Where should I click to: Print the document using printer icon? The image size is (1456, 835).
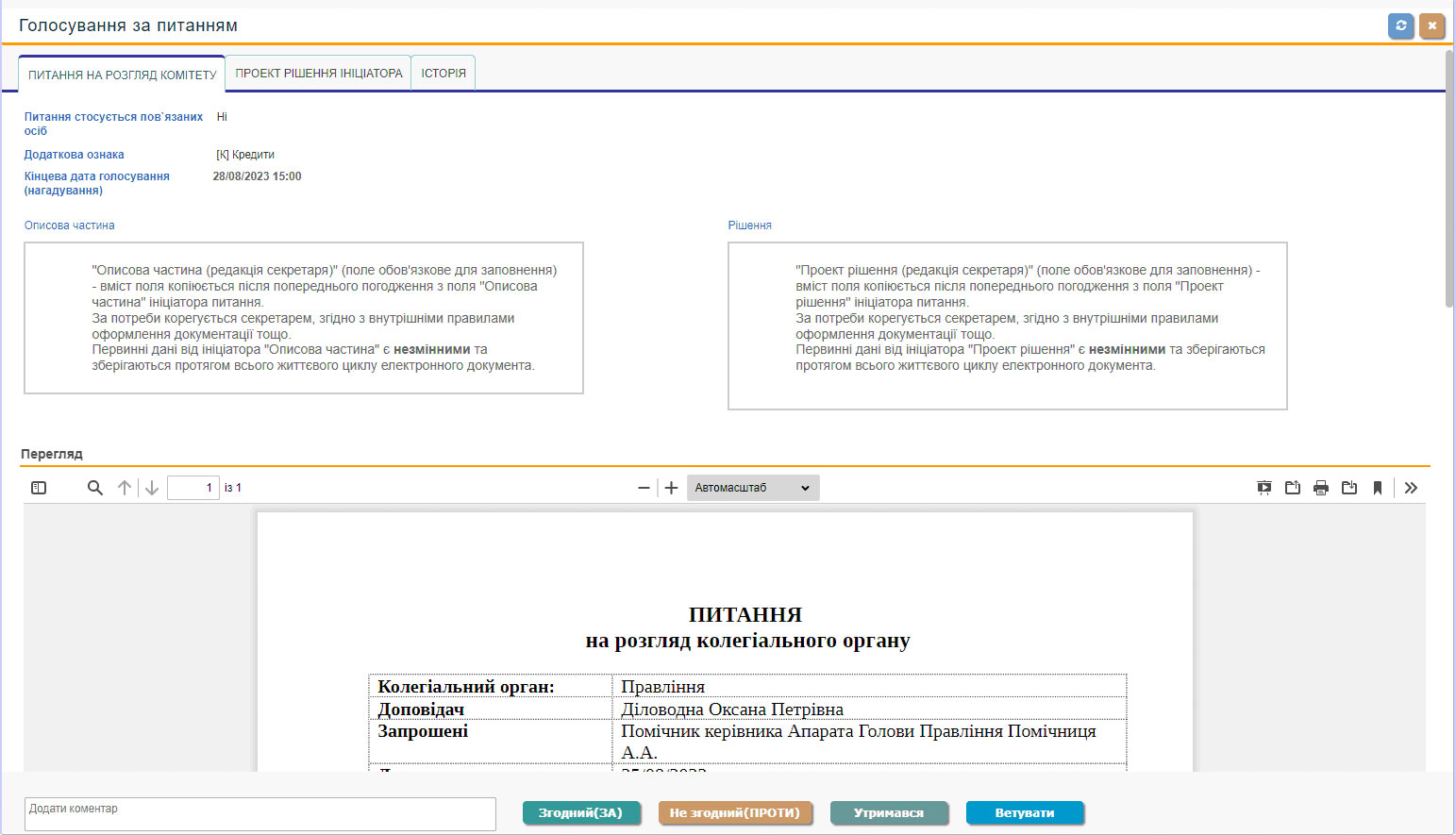(x=1321, y=488)
